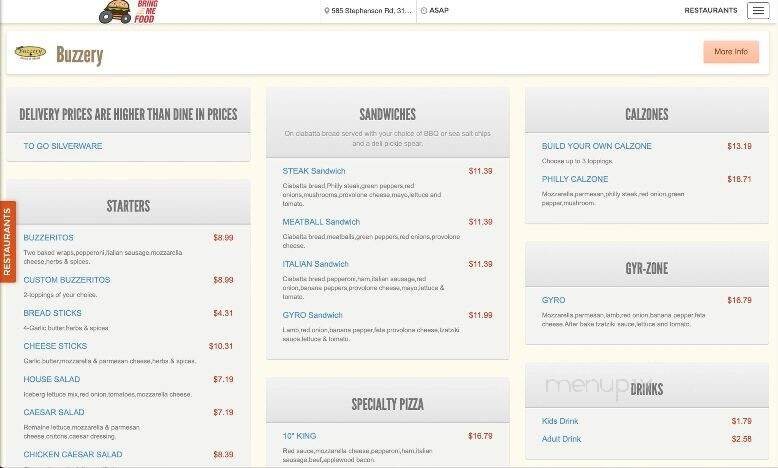Click the Buzzery restaurant name heading
This screenshot has width=778, height=468.
click(79, 55)
